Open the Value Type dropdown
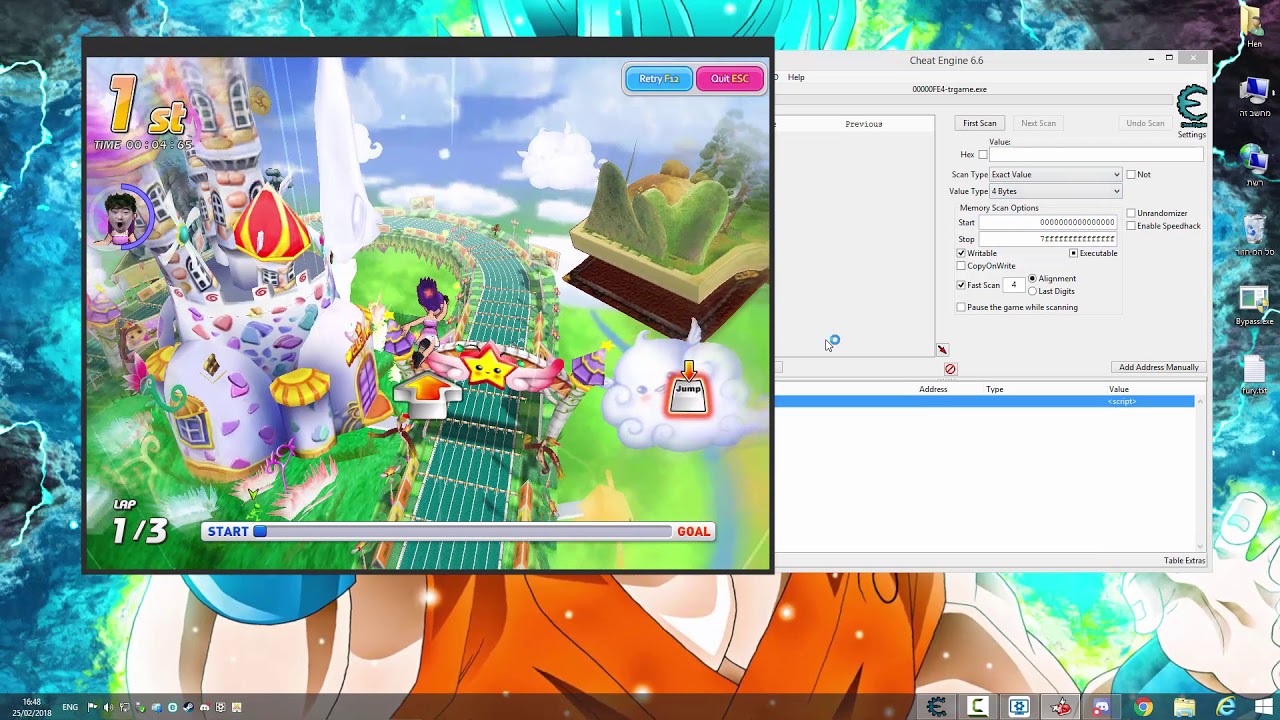1280x720 pixels. [1056, 191]
